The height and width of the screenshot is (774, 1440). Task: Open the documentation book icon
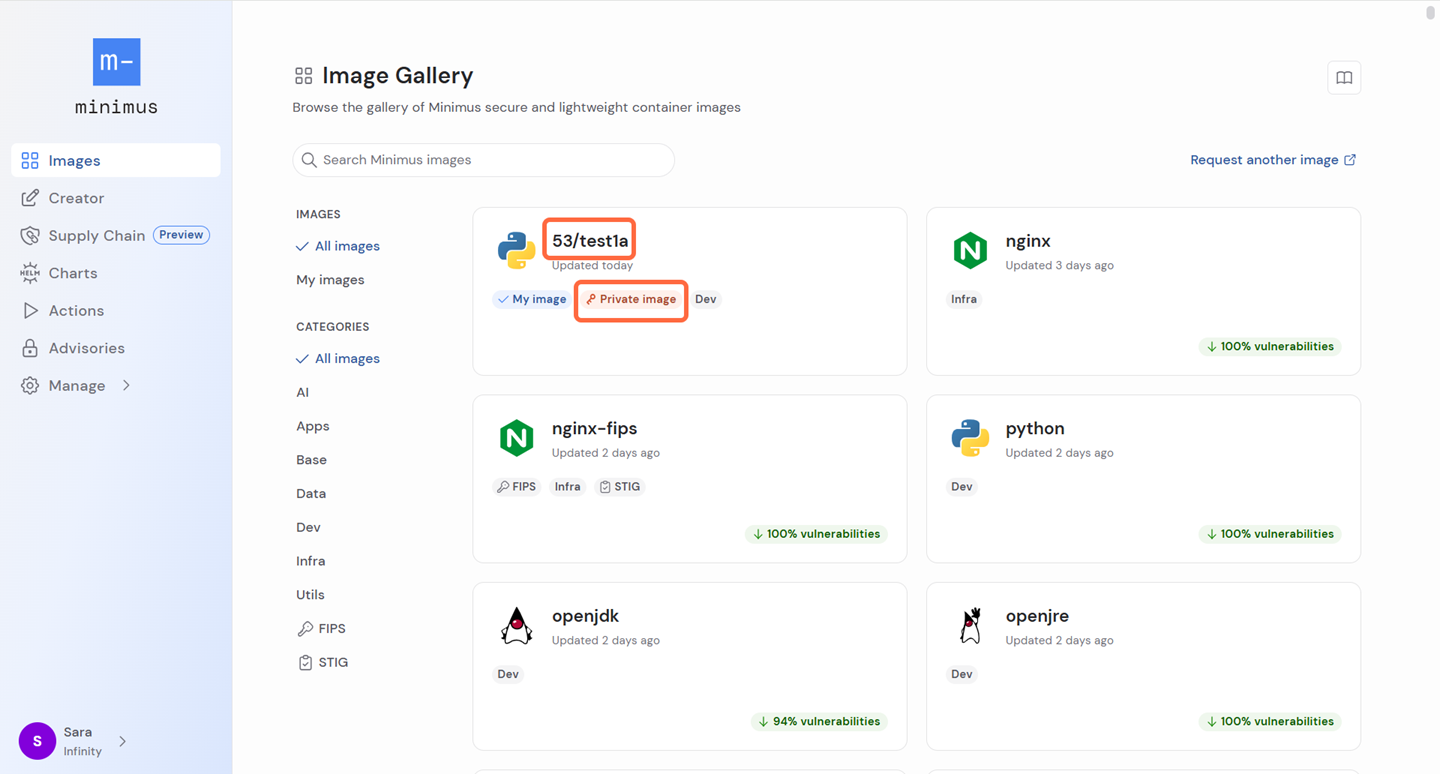[x=1344, y=78]
